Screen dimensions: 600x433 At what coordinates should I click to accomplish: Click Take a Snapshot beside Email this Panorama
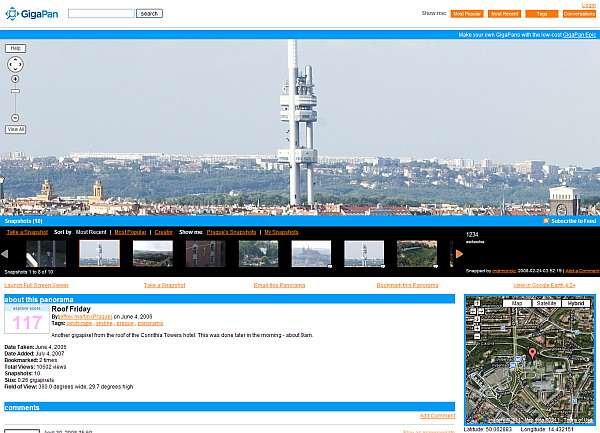[165, 285]
